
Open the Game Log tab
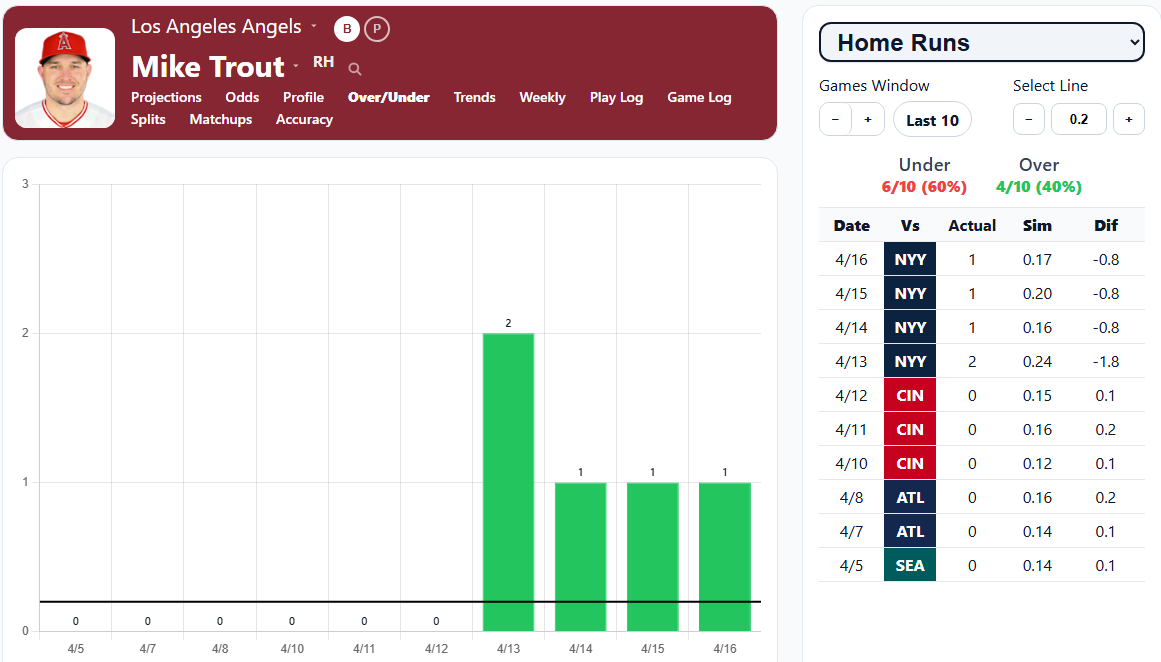click(x=699, y=97)
